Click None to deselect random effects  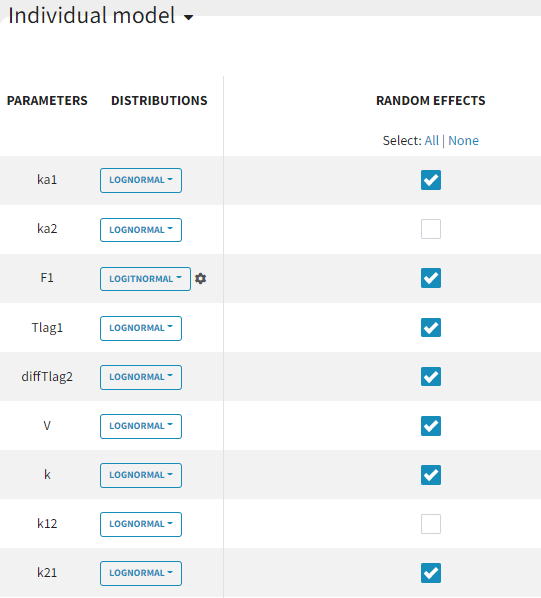tap(463, 141)
